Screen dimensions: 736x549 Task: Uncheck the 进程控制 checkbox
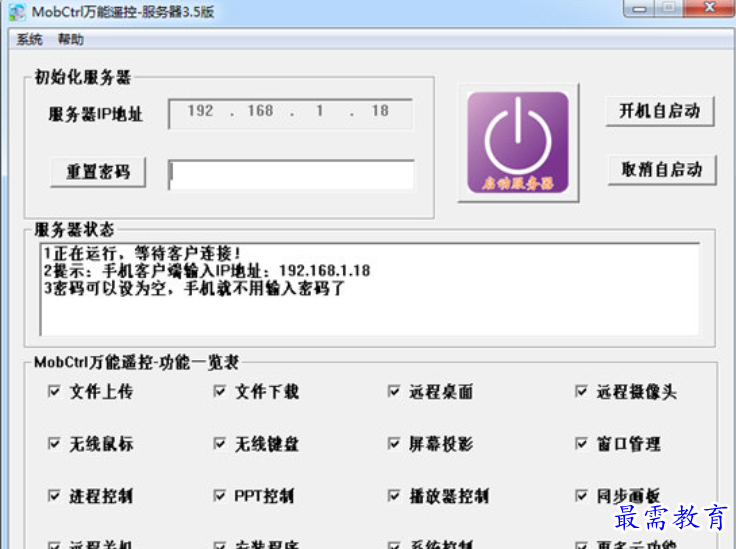pos(54,496)
